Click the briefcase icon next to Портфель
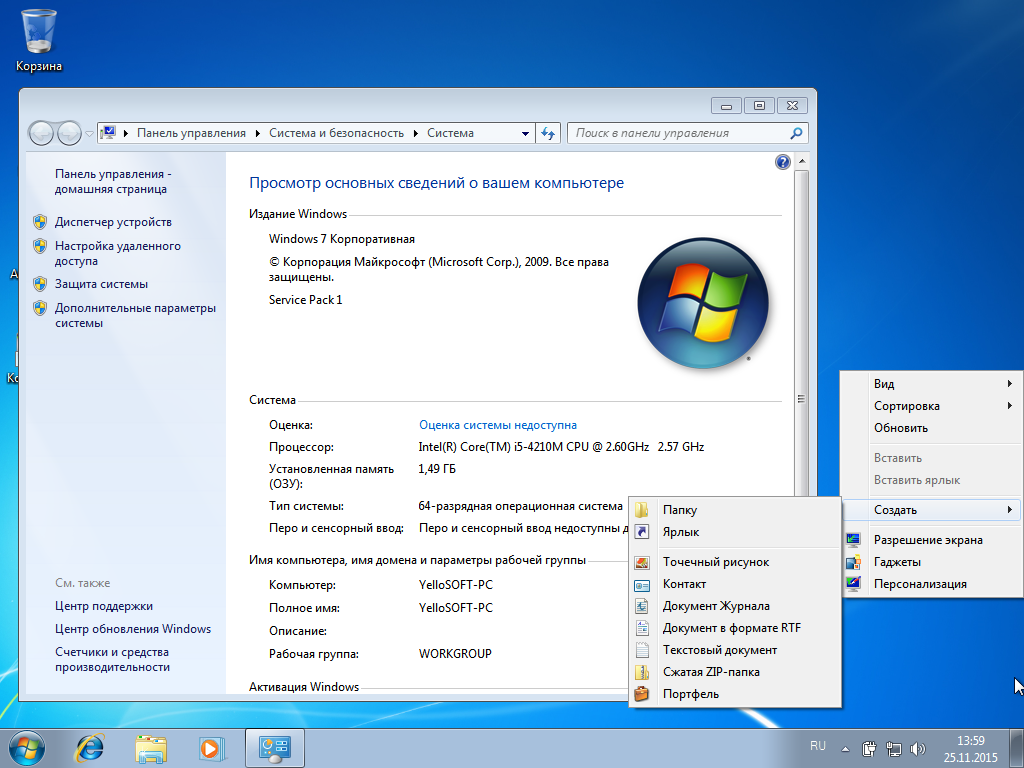The width and height of the screenshot is (1024, 768). (642, 694)
